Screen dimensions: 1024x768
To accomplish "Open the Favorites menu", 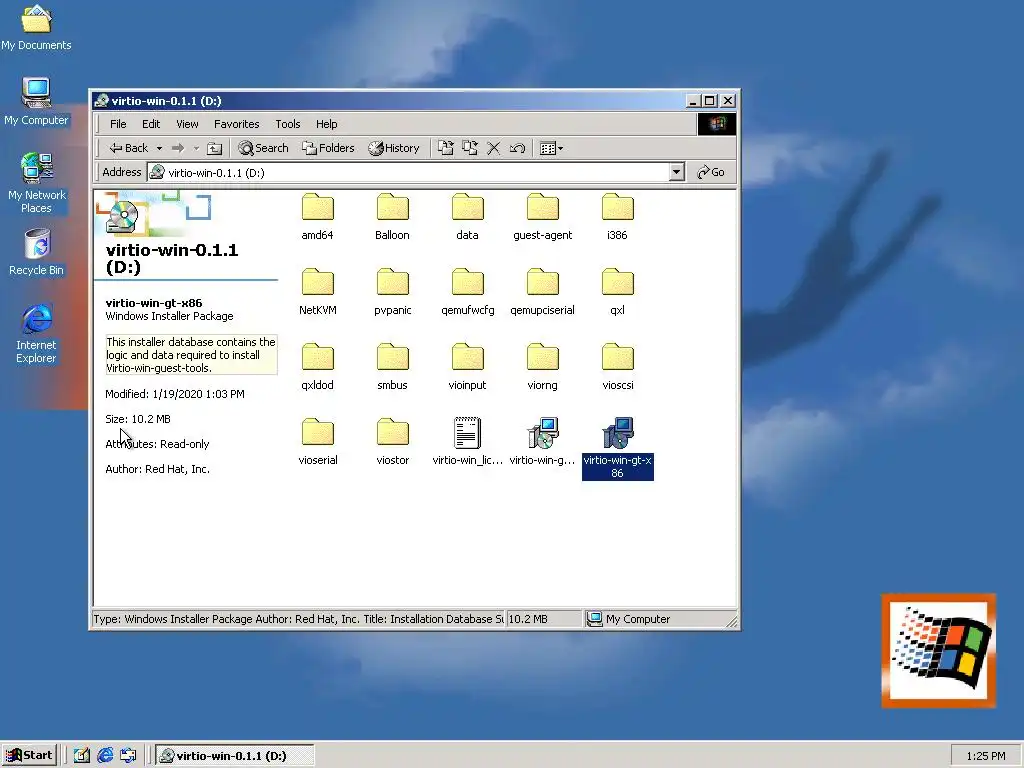I will click(x=236, y=124).
